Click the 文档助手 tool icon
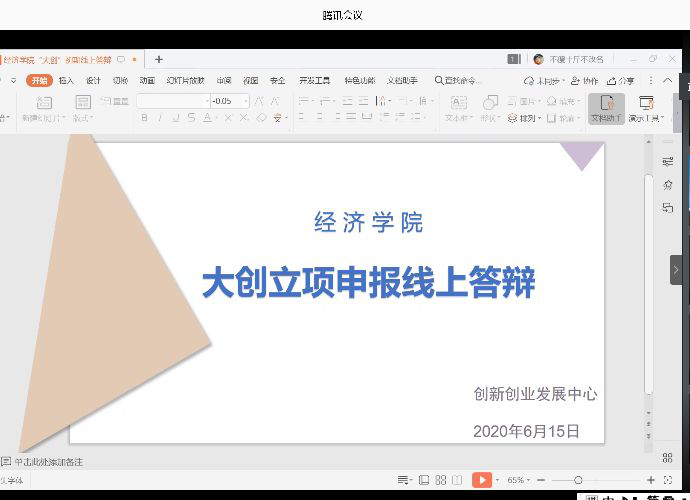The width and height of the screenshot is (690, 500). 606,108
